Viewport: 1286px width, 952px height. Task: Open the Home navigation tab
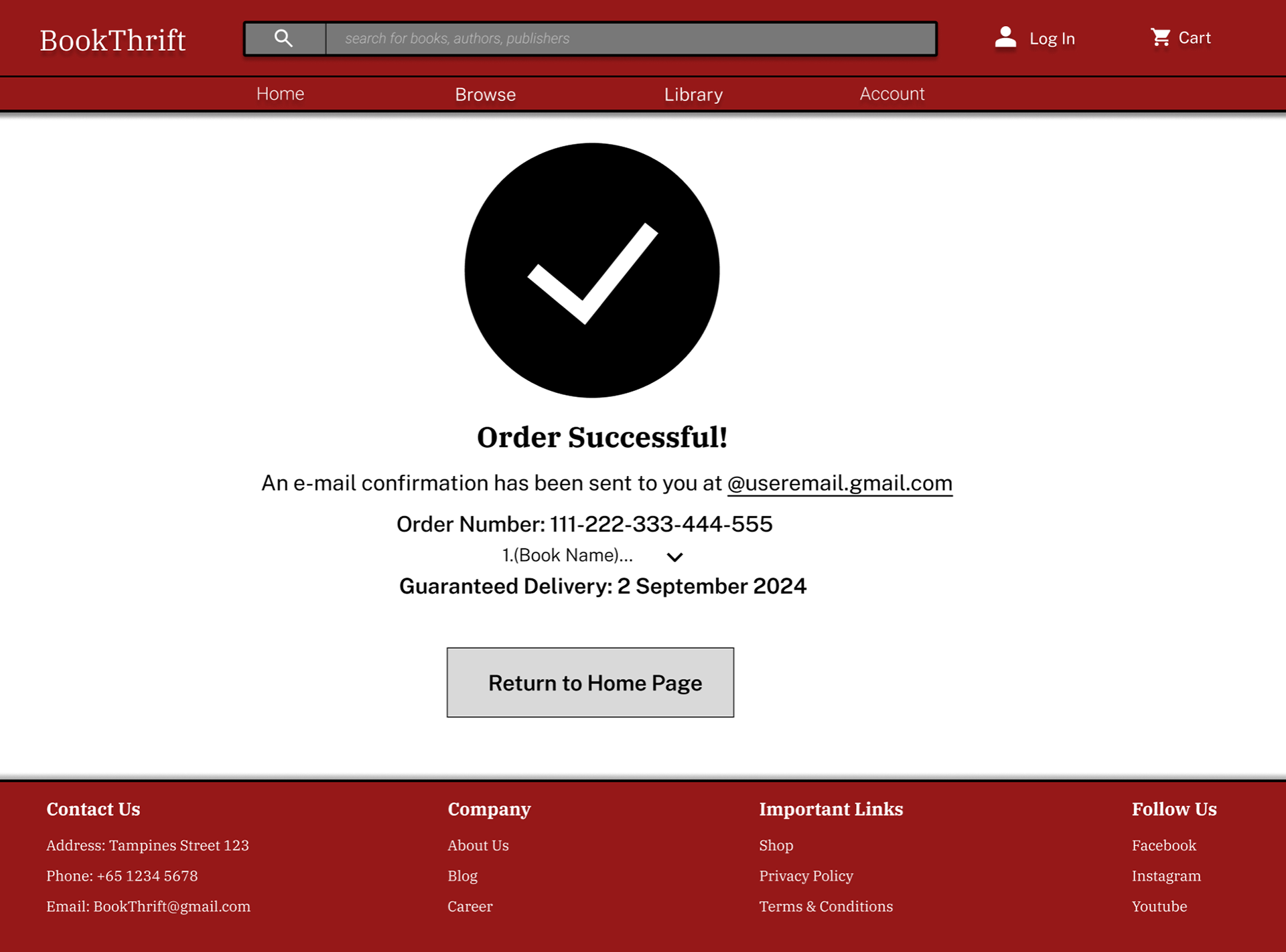(280, 94)
